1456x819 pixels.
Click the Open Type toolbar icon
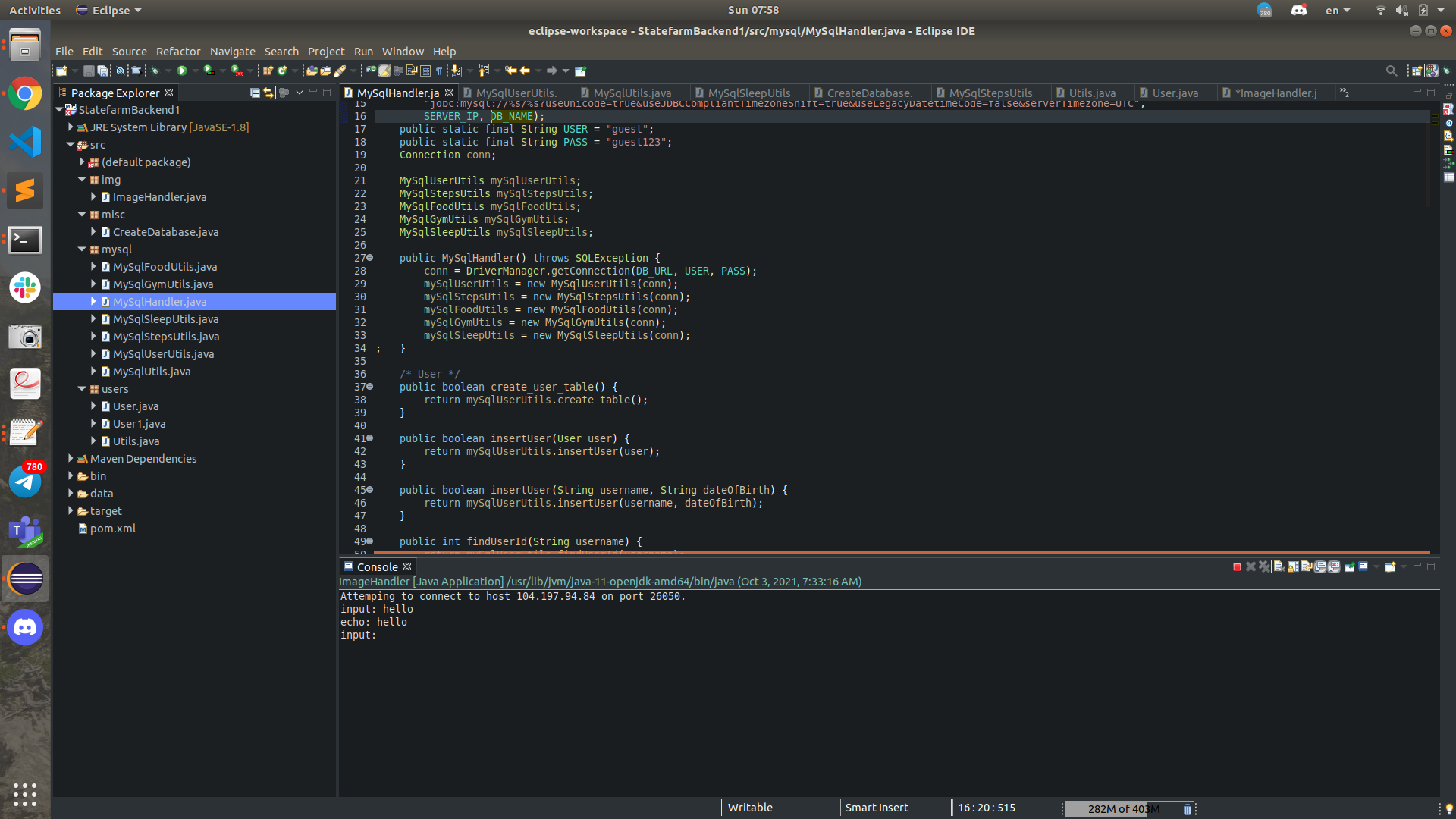coord(311,71)
